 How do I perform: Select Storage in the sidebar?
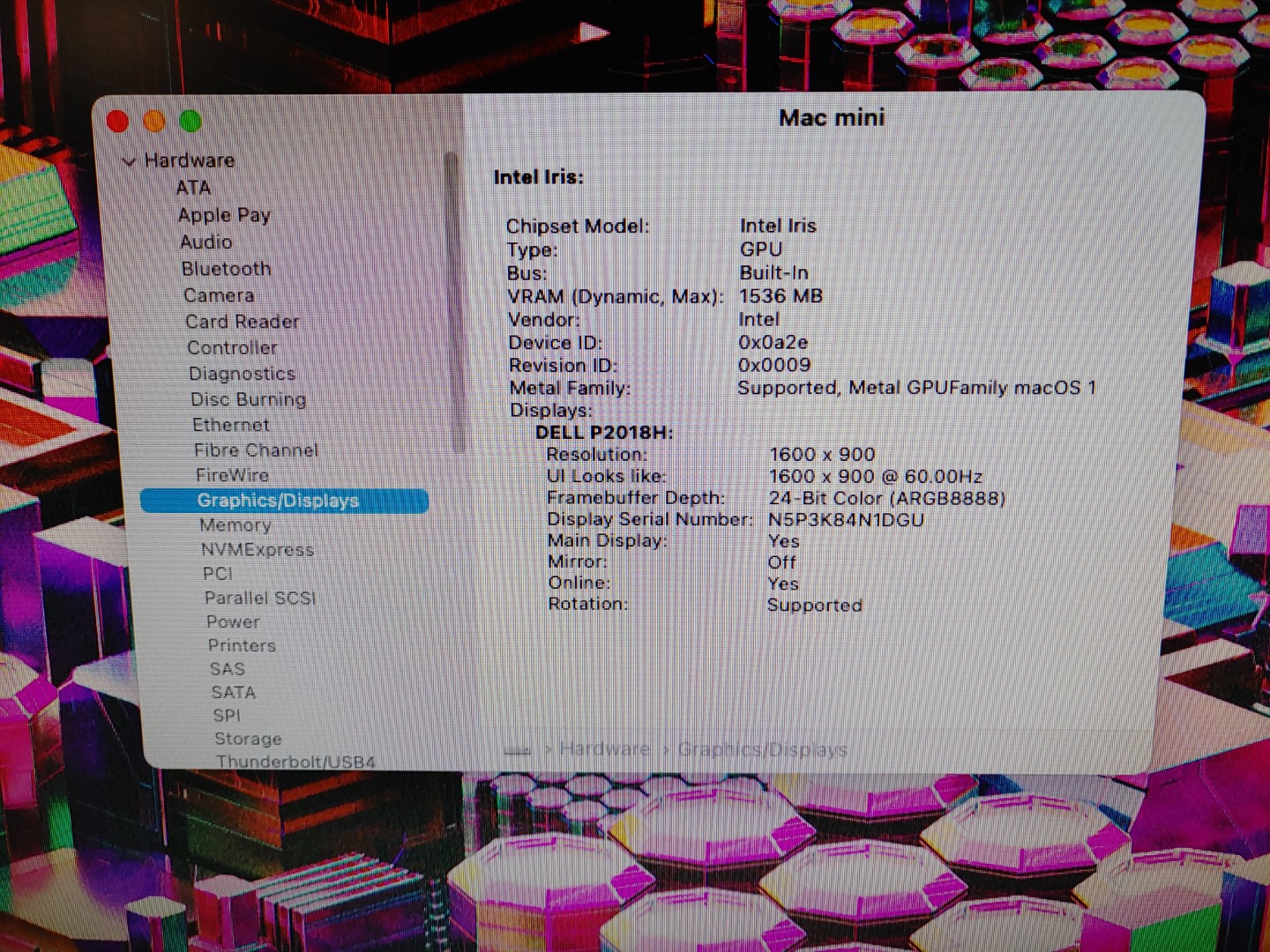click(248, 739)
